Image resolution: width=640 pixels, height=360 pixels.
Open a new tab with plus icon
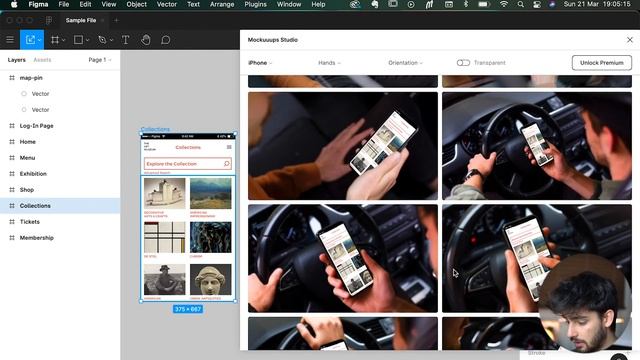pos(116,20)
